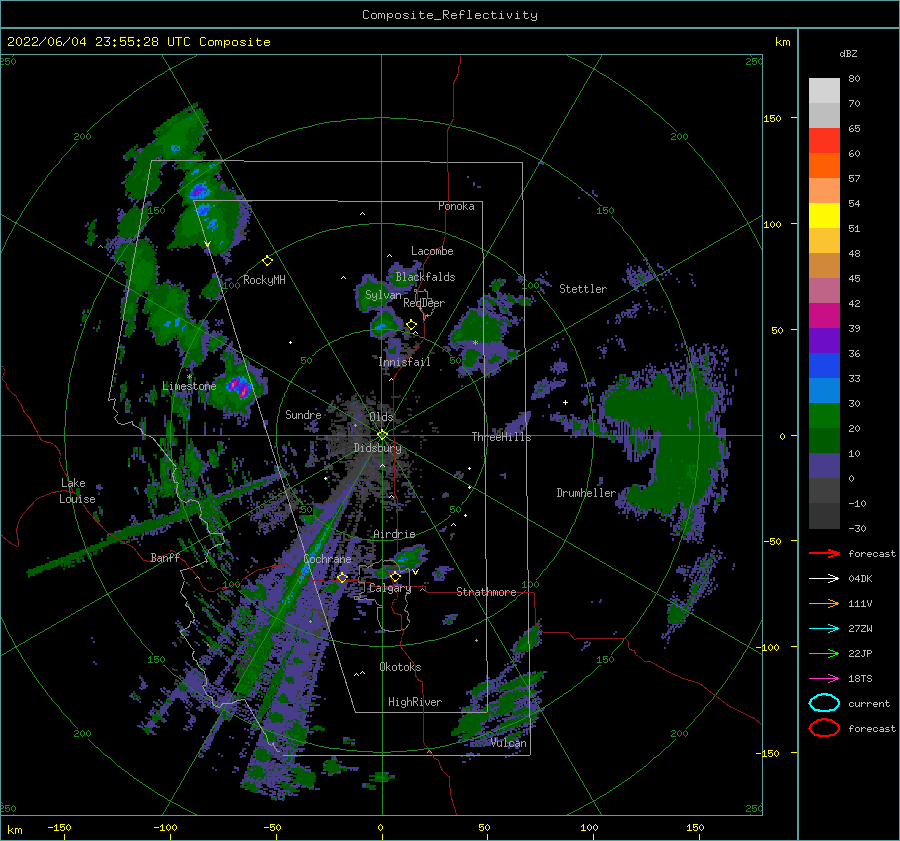Click the Okotoks label

point(400,667)
